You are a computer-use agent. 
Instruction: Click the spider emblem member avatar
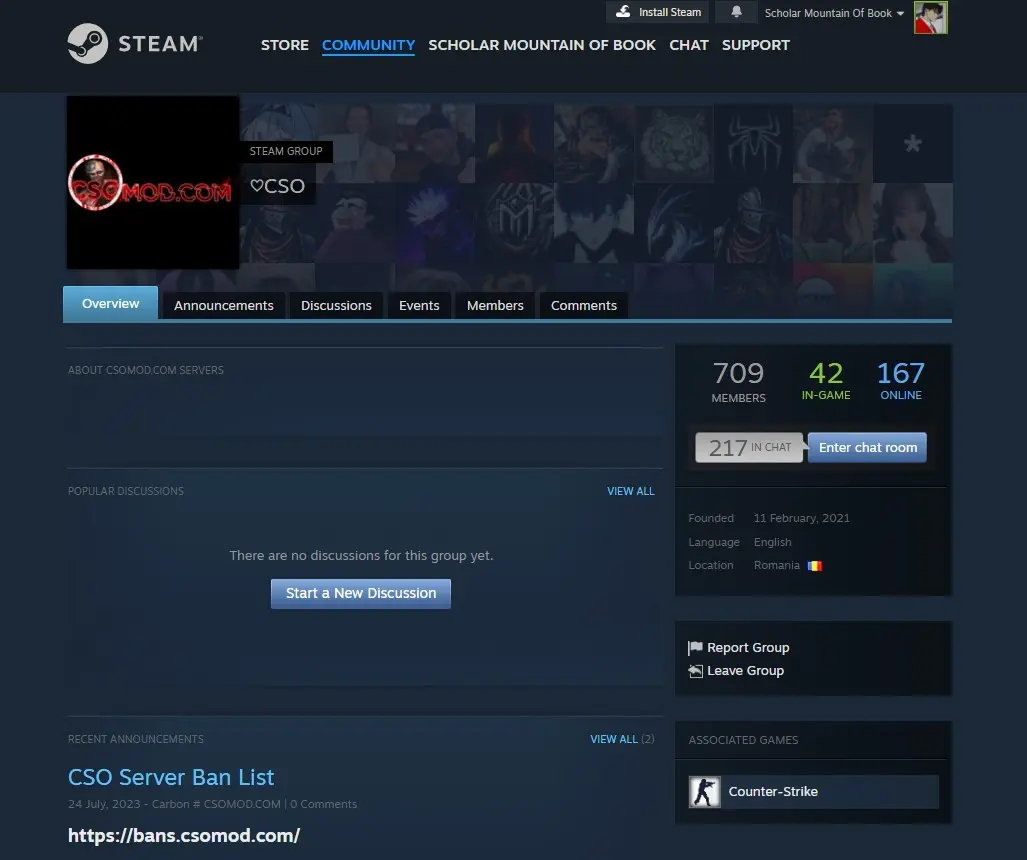click(753, 143)
